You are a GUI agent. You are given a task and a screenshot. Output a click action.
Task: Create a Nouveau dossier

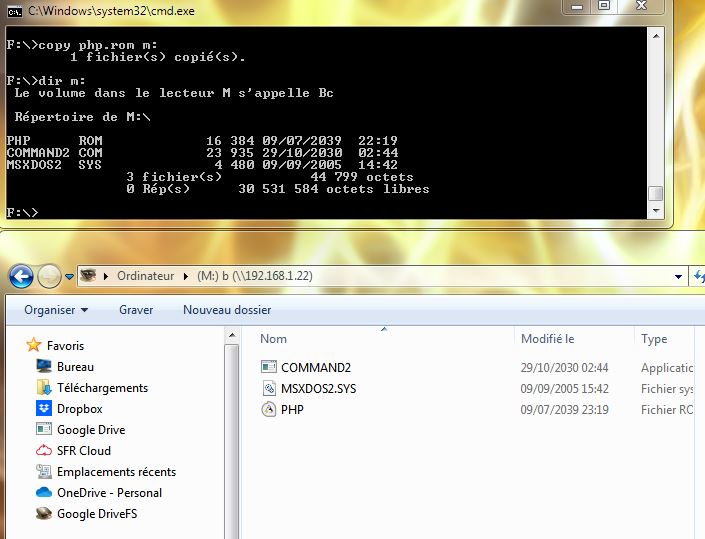point(227,310)
